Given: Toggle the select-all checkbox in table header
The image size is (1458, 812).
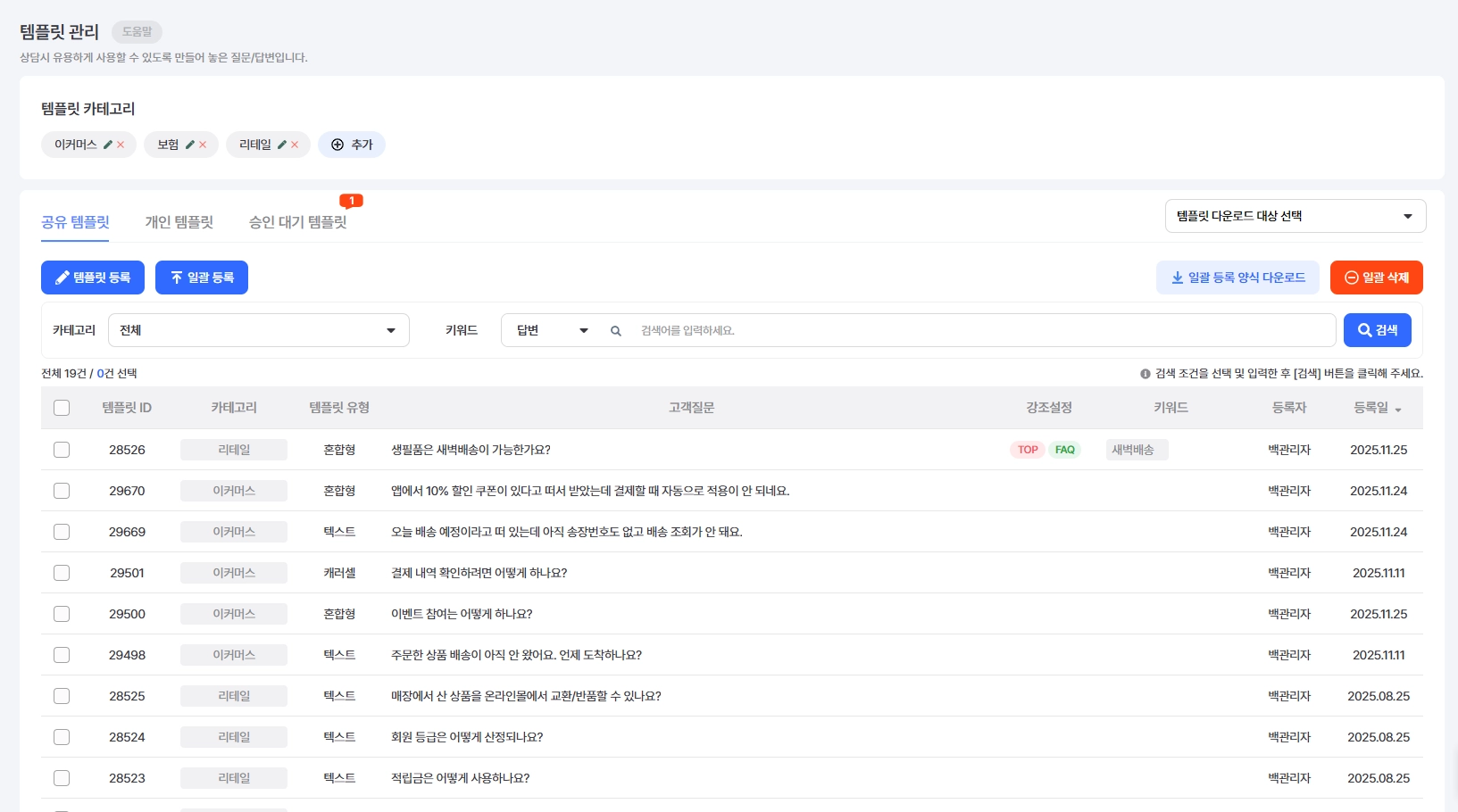Looking at the screenshot, I should pyautogui.click(x=62, y=408).
